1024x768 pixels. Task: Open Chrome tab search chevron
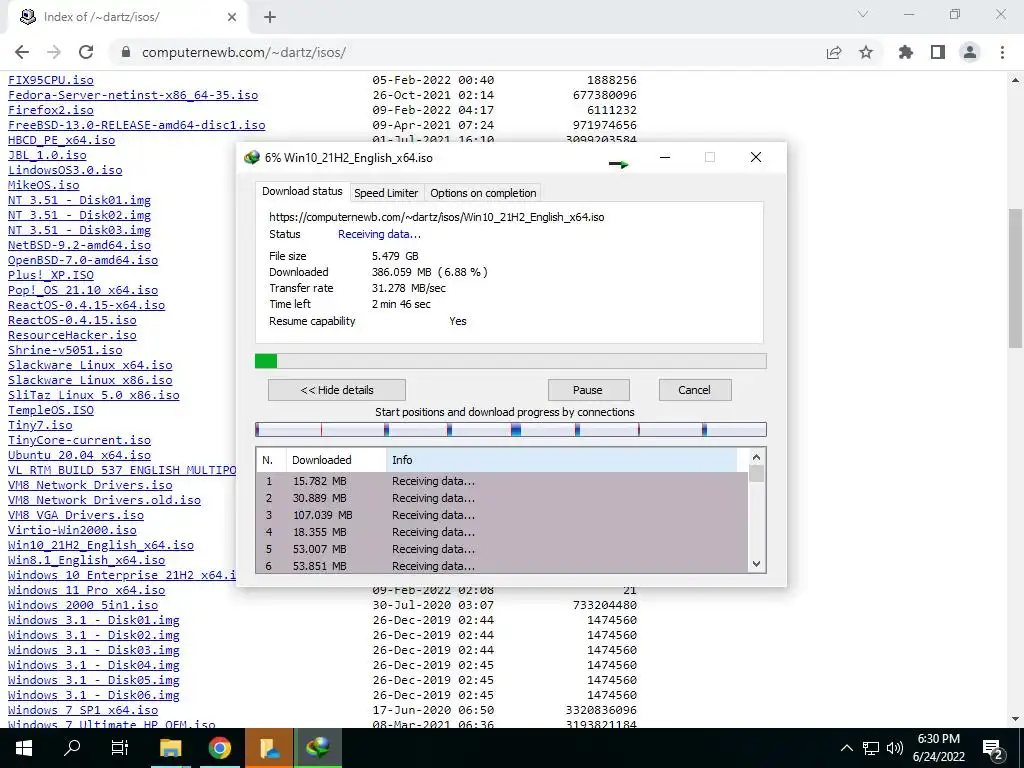pos(863,14)
